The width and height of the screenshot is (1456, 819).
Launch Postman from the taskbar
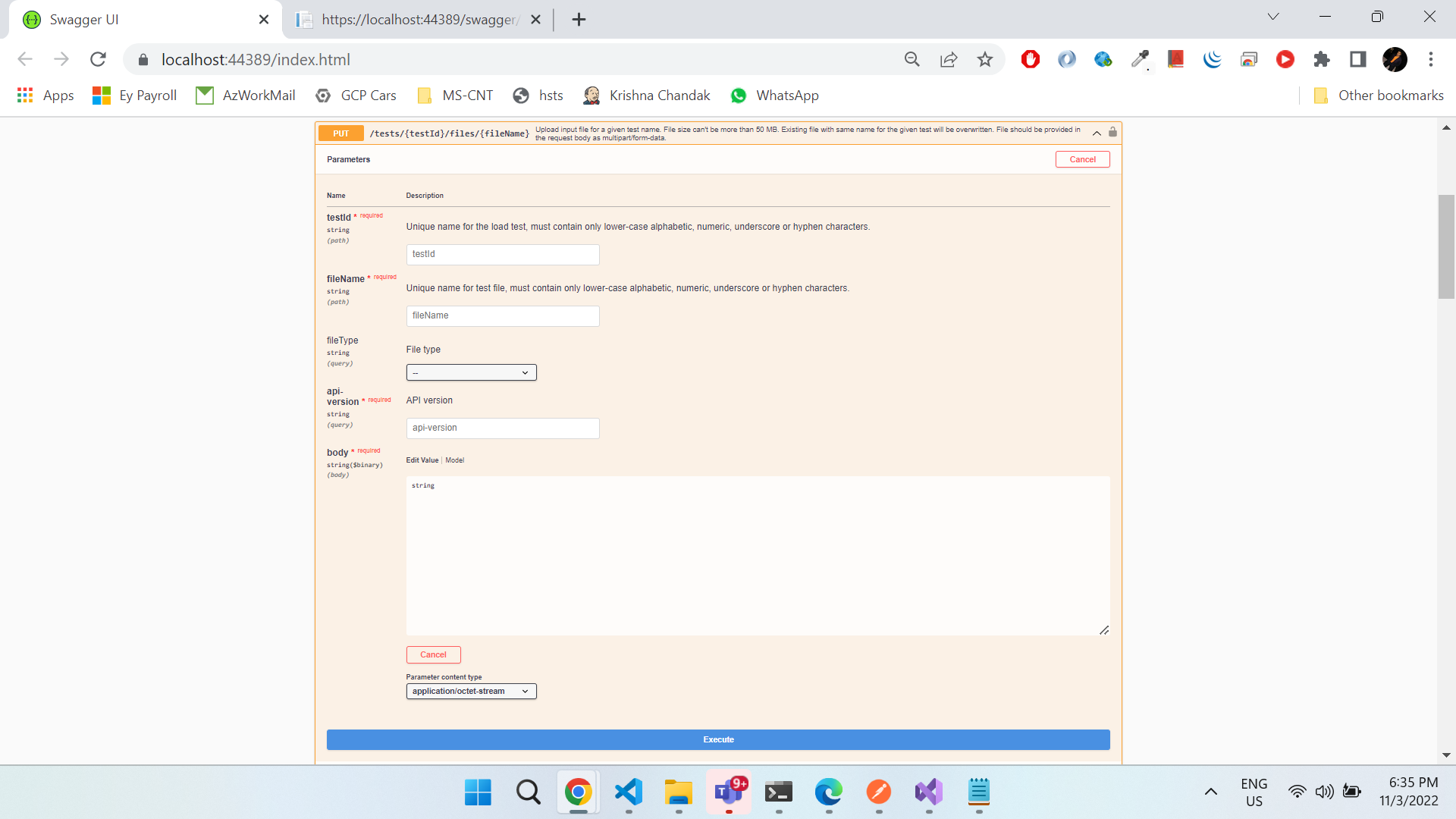point(879,792)
